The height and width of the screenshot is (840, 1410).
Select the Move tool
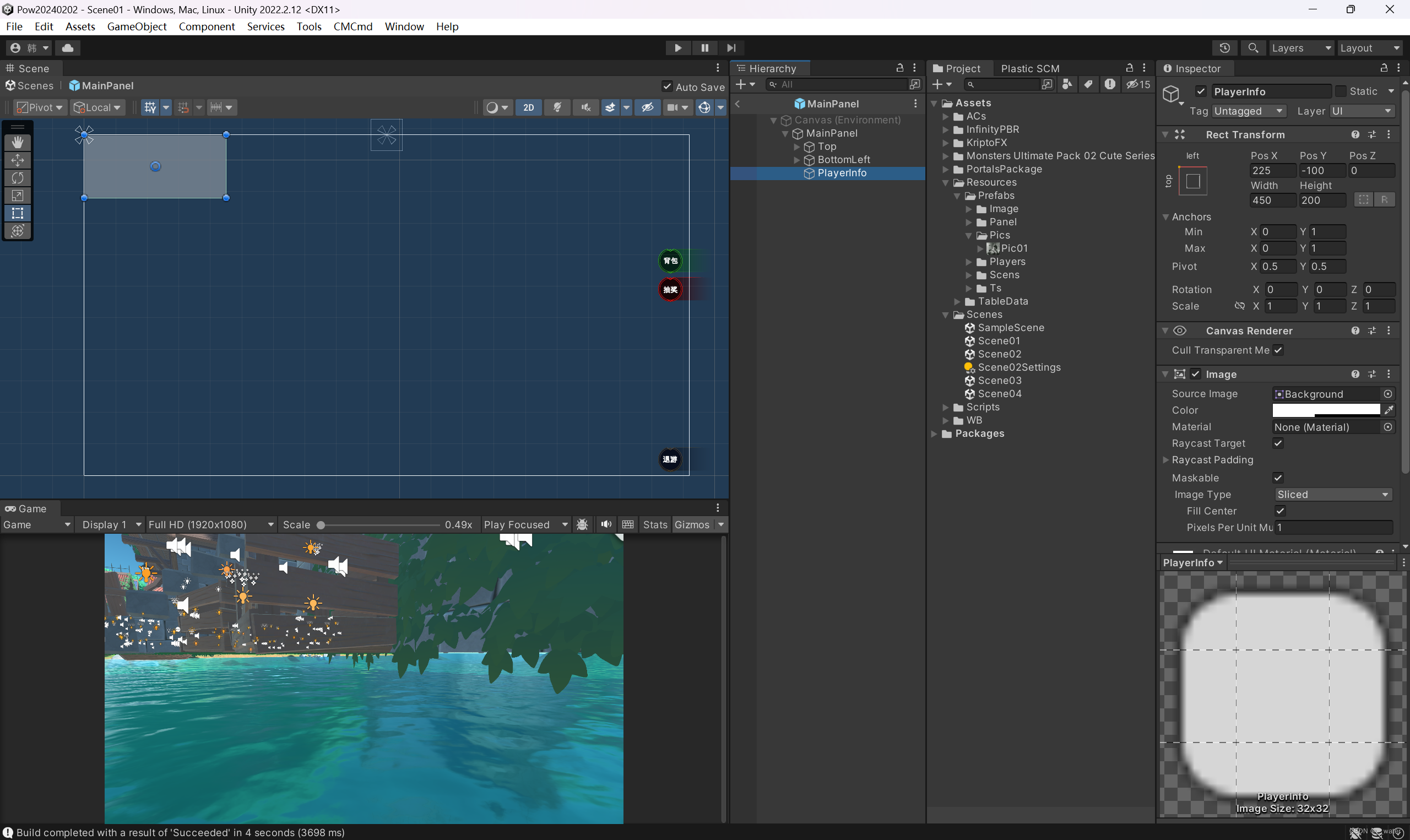point(18,160)
